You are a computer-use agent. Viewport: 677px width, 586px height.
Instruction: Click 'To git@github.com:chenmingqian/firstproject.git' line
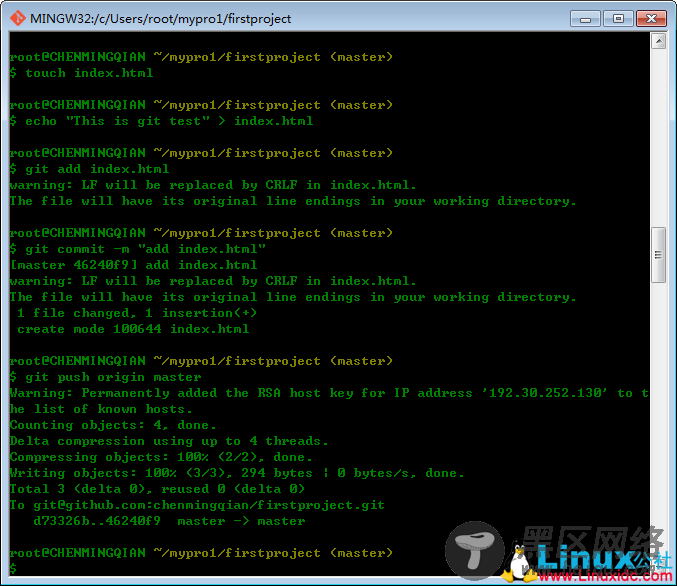pos(197,505)
